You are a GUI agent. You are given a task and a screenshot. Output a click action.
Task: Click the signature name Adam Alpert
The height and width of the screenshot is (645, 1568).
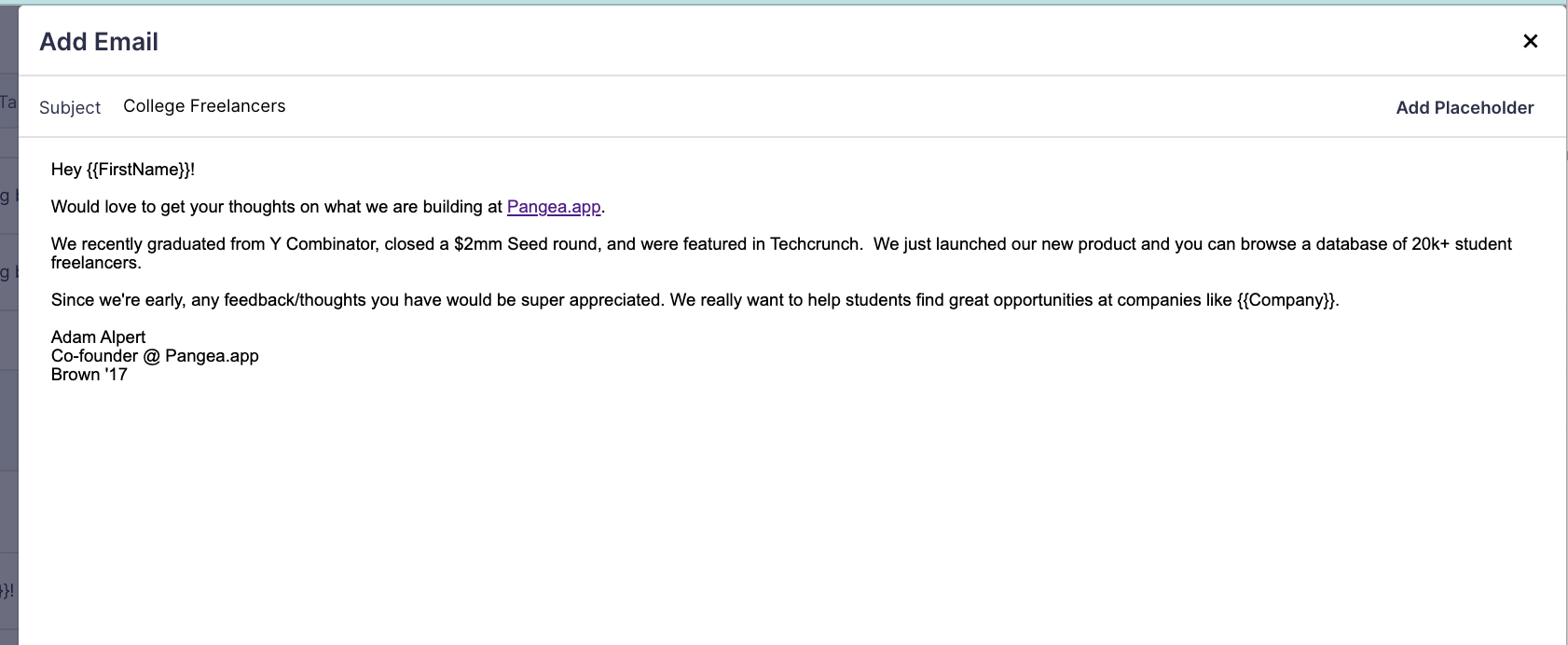(x=98, y=336)
